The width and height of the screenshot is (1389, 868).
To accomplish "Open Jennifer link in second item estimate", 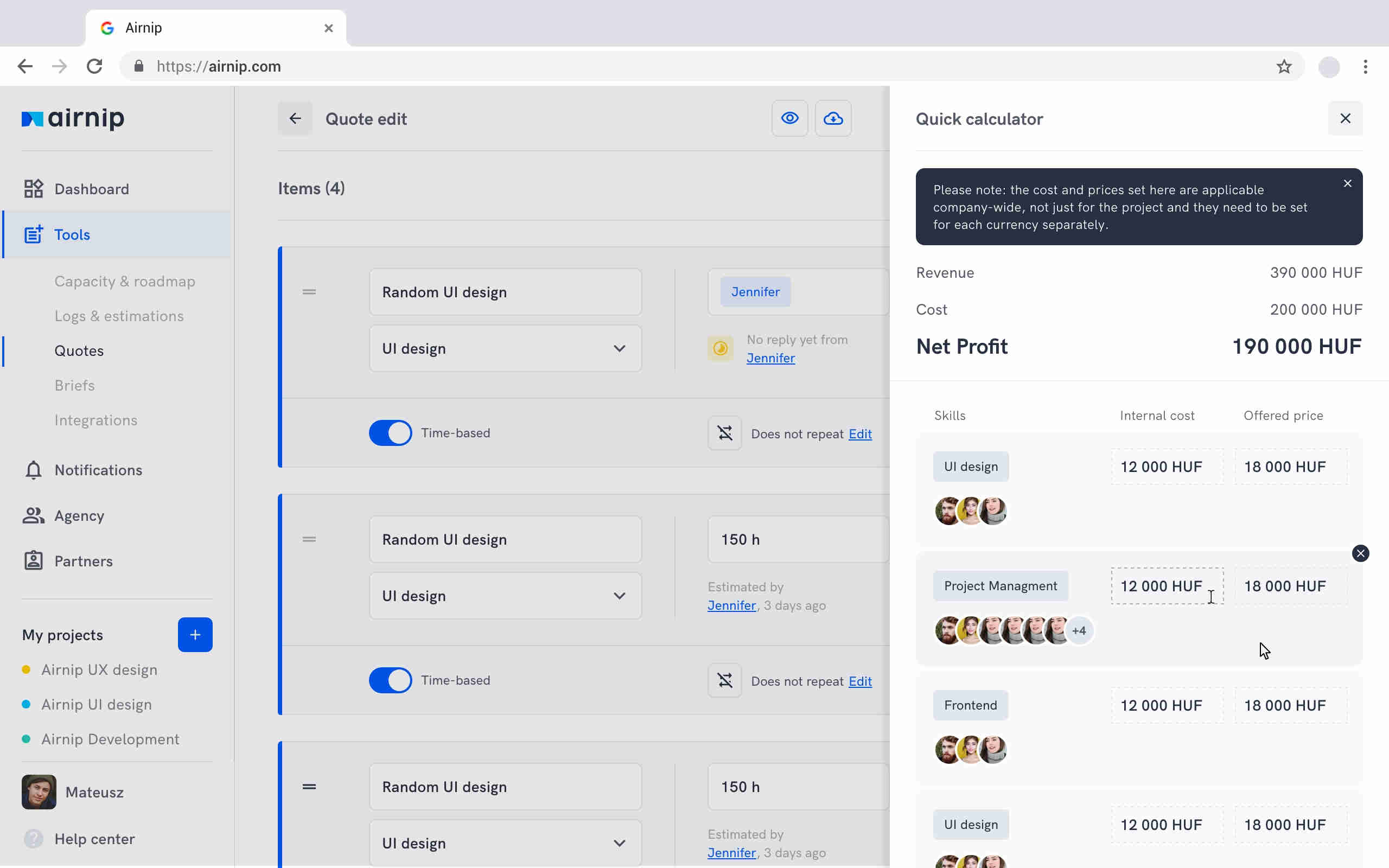I will pyautogui.click(x=732, y=605).
